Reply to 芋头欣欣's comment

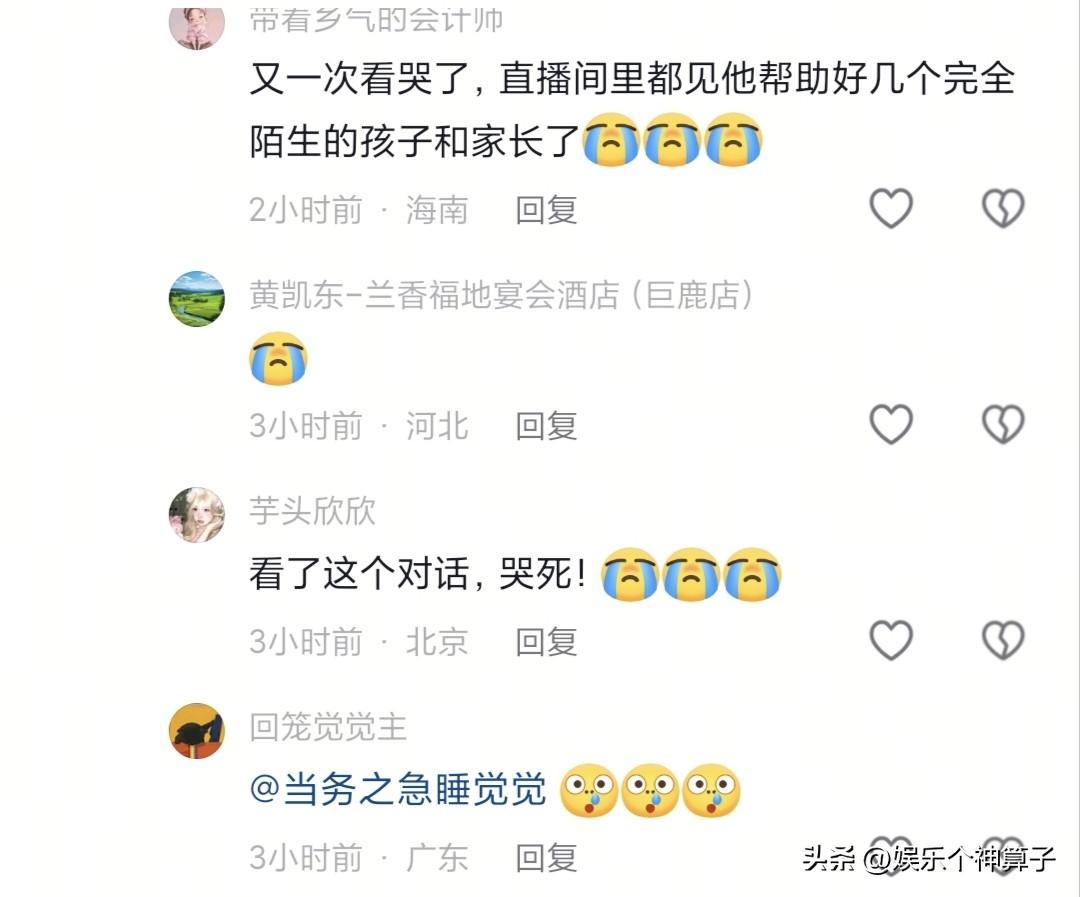tap(546, 641)
